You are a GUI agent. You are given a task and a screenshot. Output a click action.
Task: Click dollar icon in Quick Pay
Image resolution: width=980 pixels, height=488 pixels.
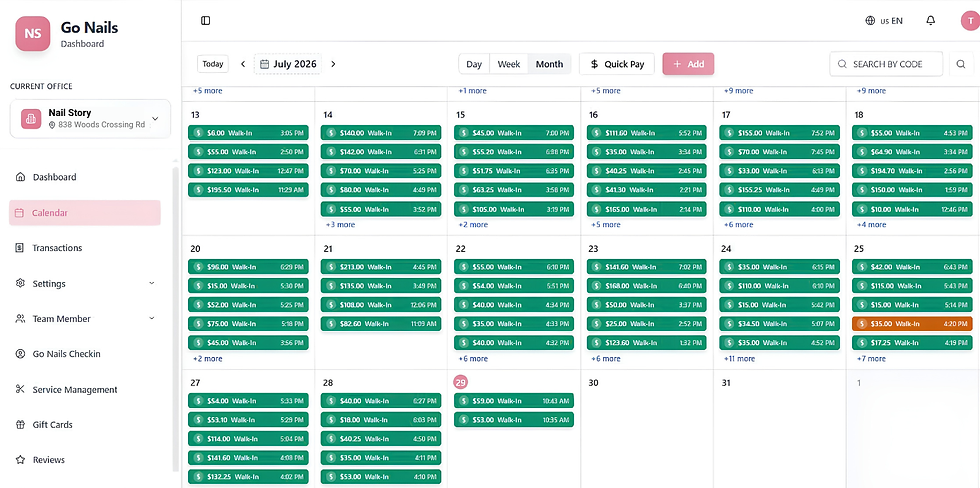594,64
